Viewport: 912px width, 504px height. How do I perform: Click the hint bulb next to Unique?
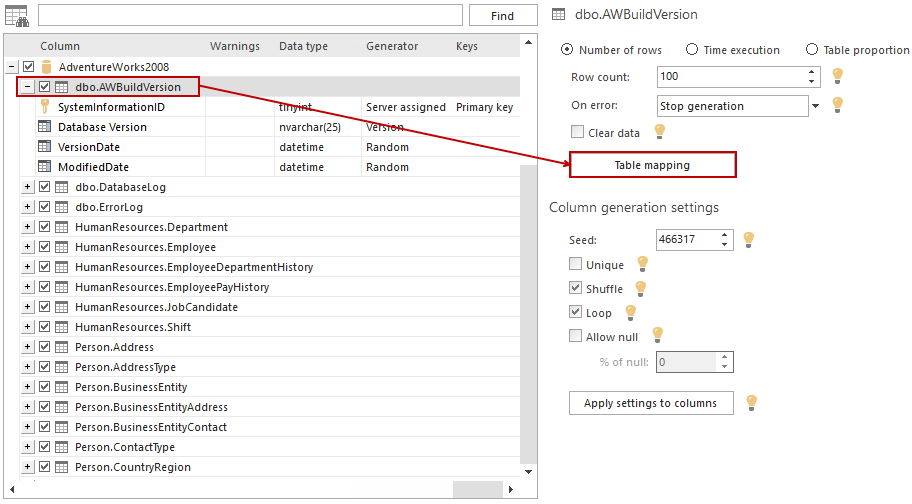(643, 263)
